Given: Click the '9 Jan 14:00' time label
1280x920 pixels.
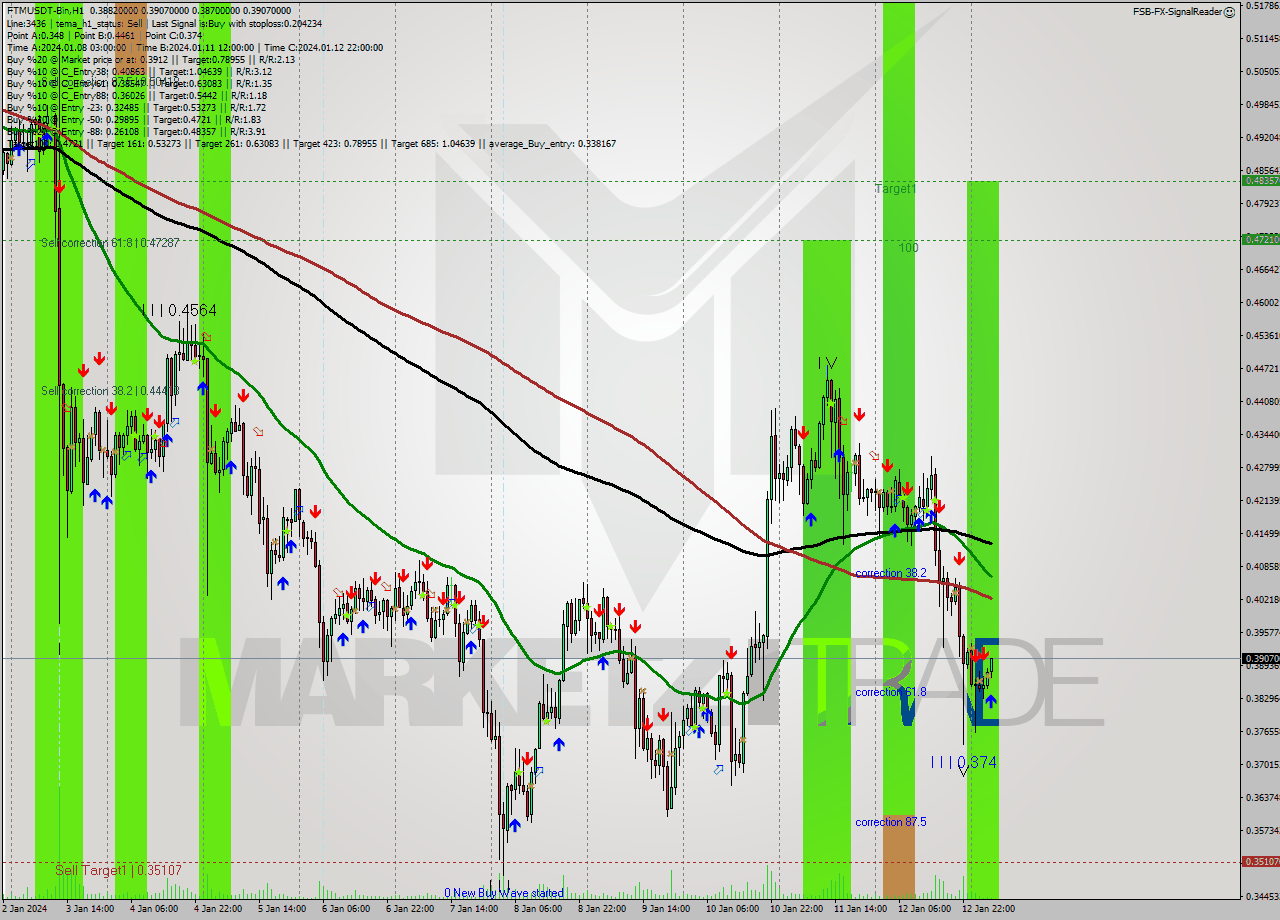Looking at the screenshot, I should coord(666,909).
